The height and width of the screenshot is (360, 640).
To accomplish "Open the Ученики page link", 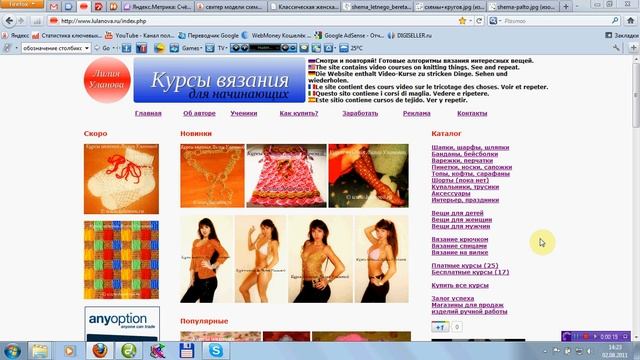I will pyautogui.click(x=244, y=113).
